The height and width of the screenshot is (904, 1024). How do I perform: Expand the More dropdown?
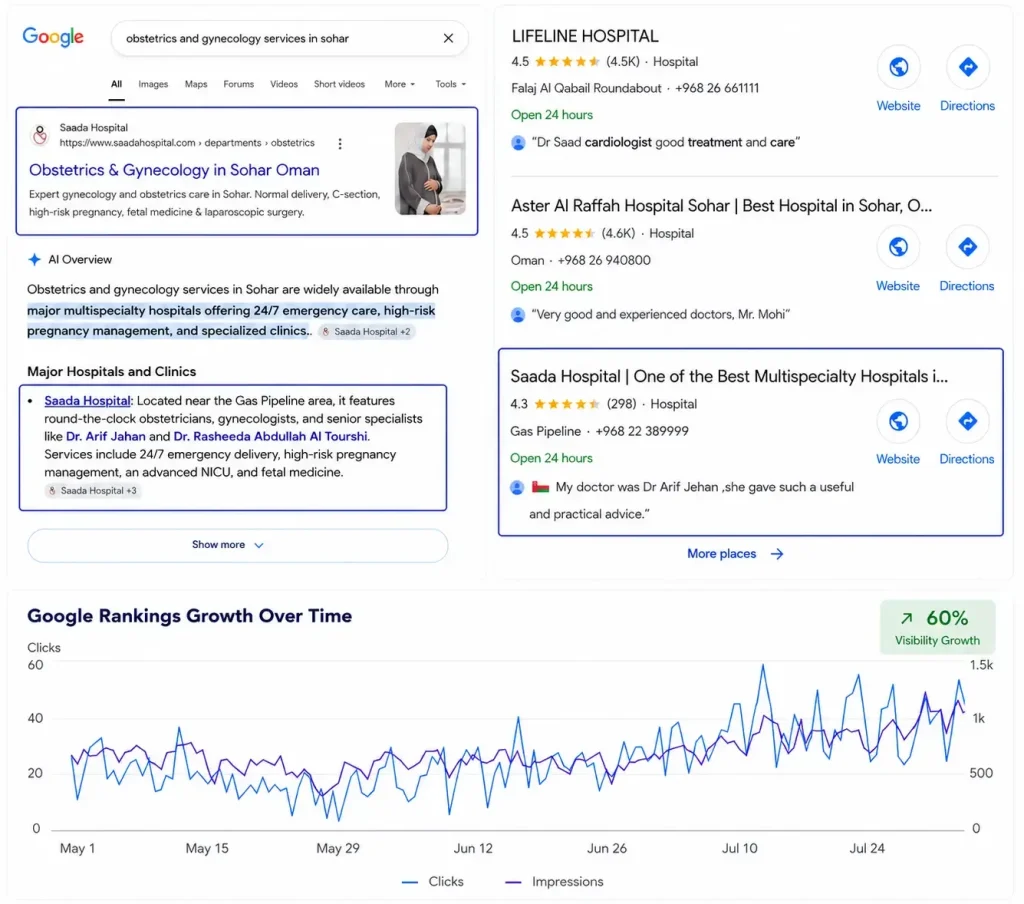(x=399, y=84)
